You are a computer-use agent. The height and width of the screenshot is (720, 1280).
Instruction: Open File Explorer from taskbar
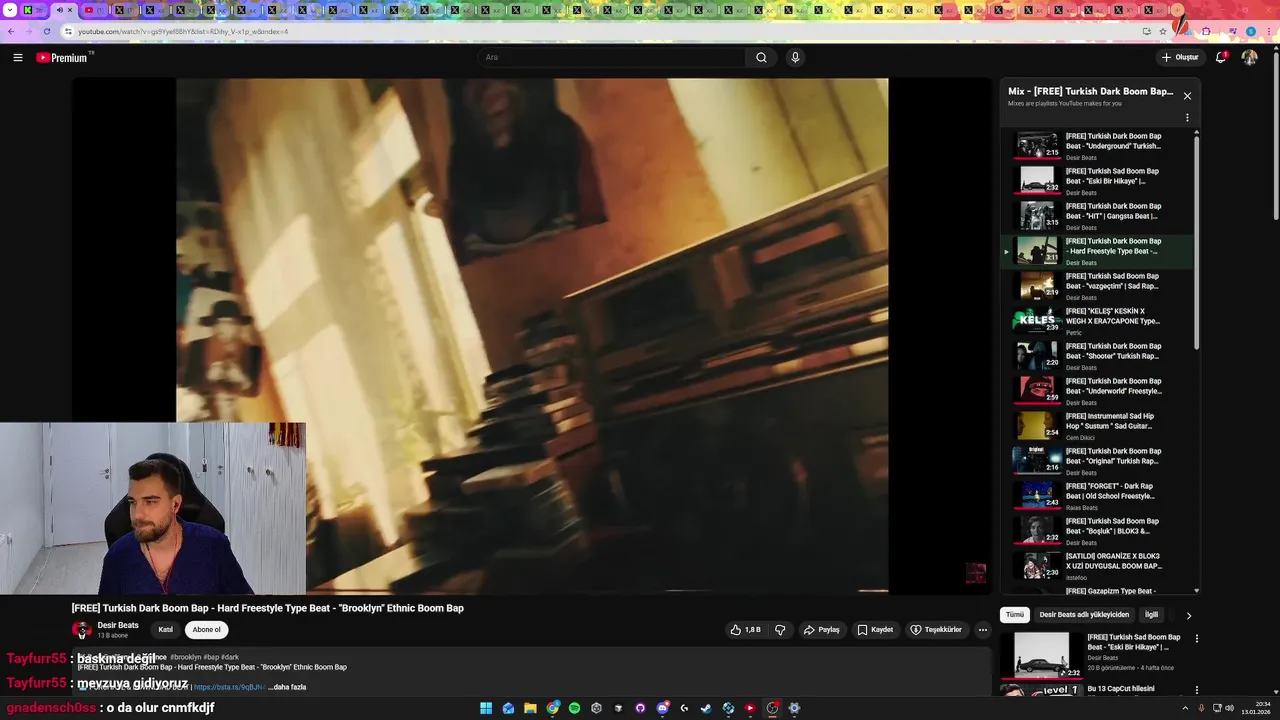[530, 708]
